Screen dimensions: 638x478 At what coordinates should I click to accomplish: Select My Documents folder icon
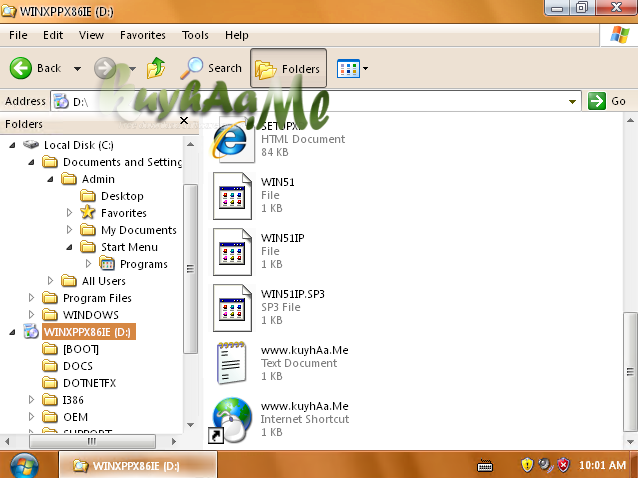pos(87,230)
